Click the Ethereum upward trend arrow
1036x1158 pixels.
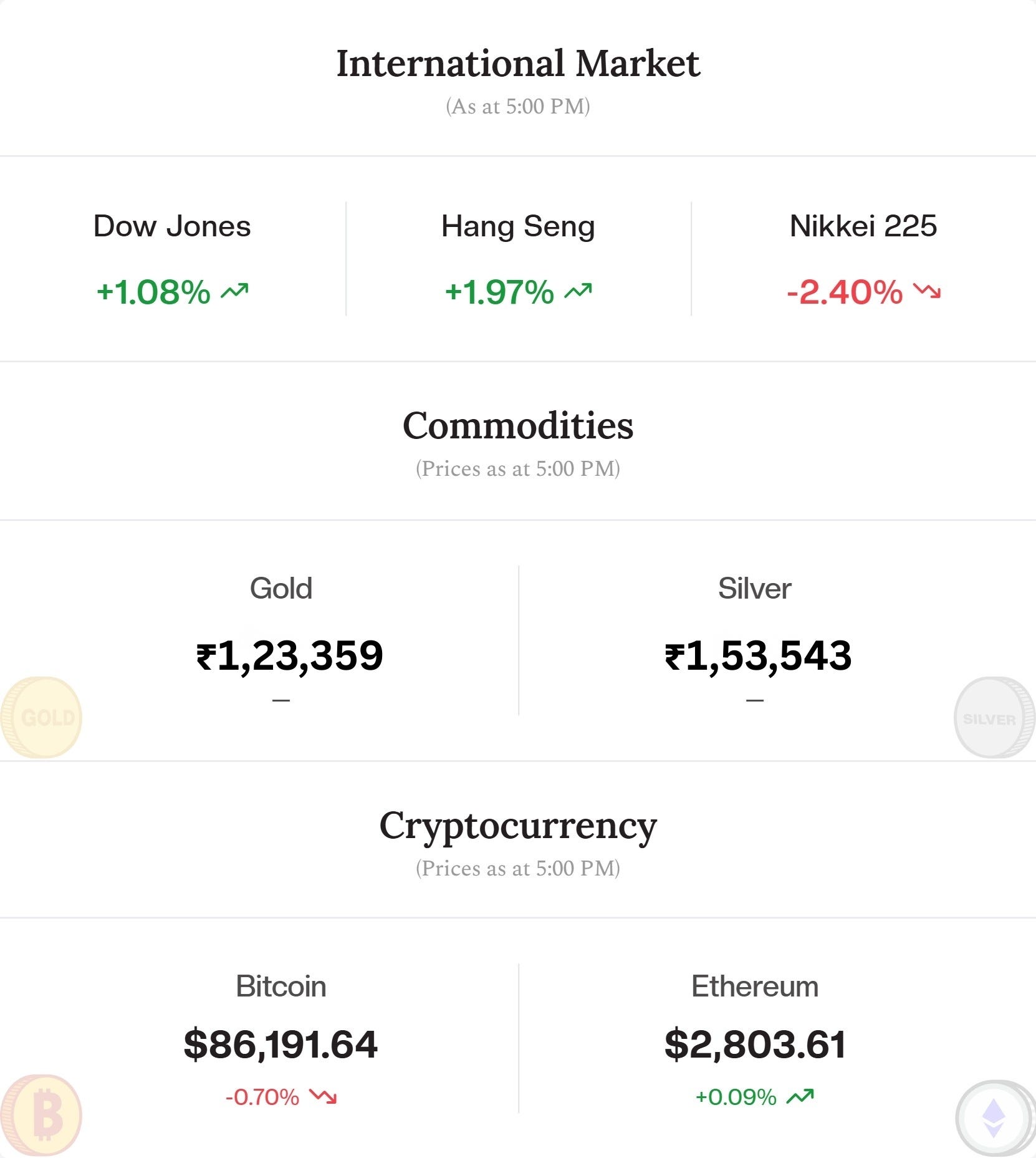click(x=800, y=1096)
